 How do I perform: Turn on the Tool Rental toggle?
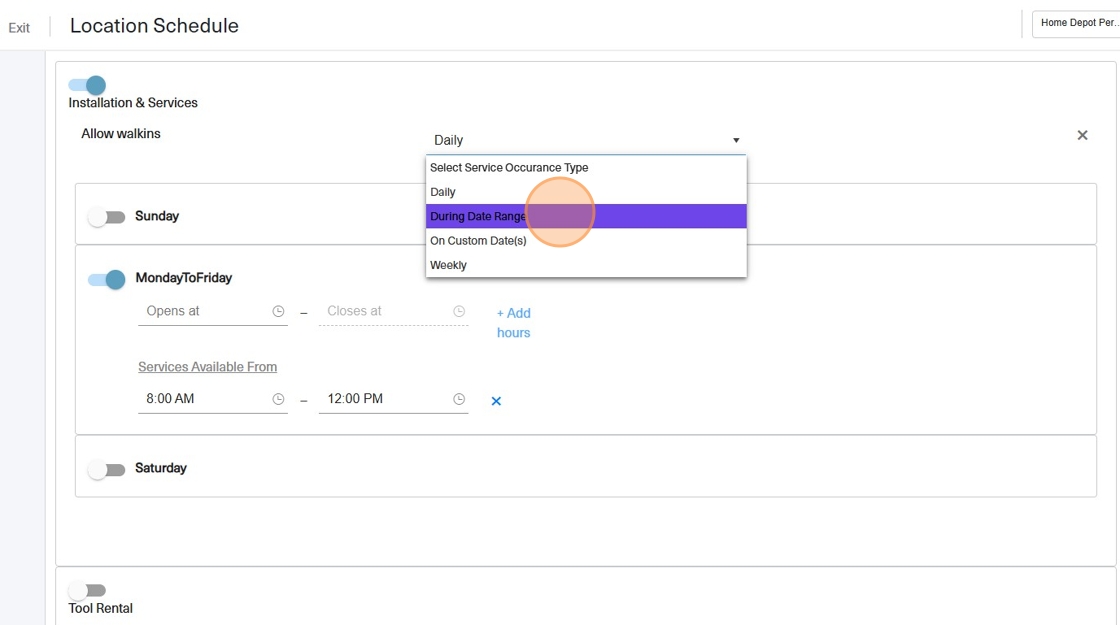[x=87, y=591]
